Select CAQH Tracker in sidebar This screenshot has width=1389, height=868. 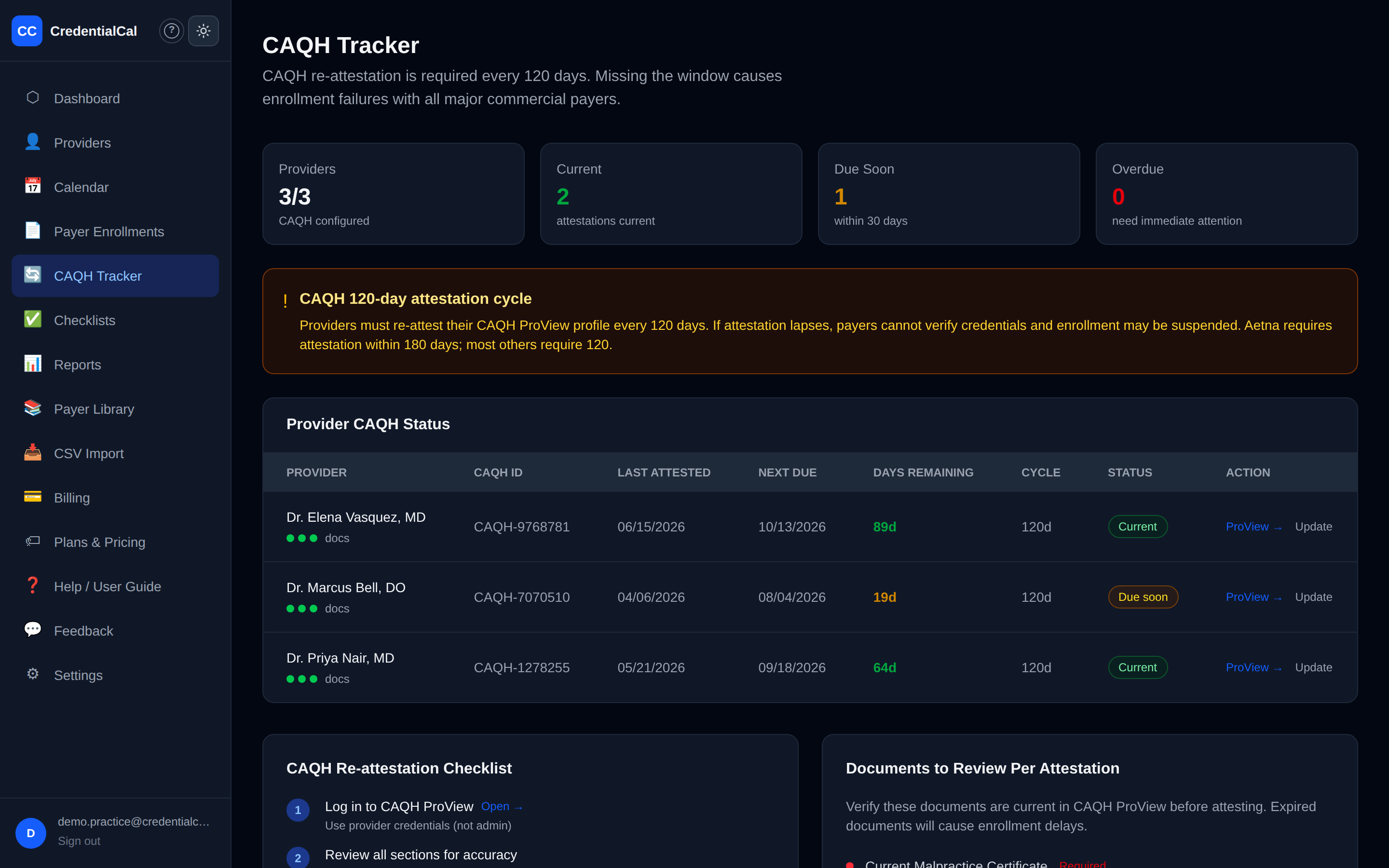coord(115,276)
